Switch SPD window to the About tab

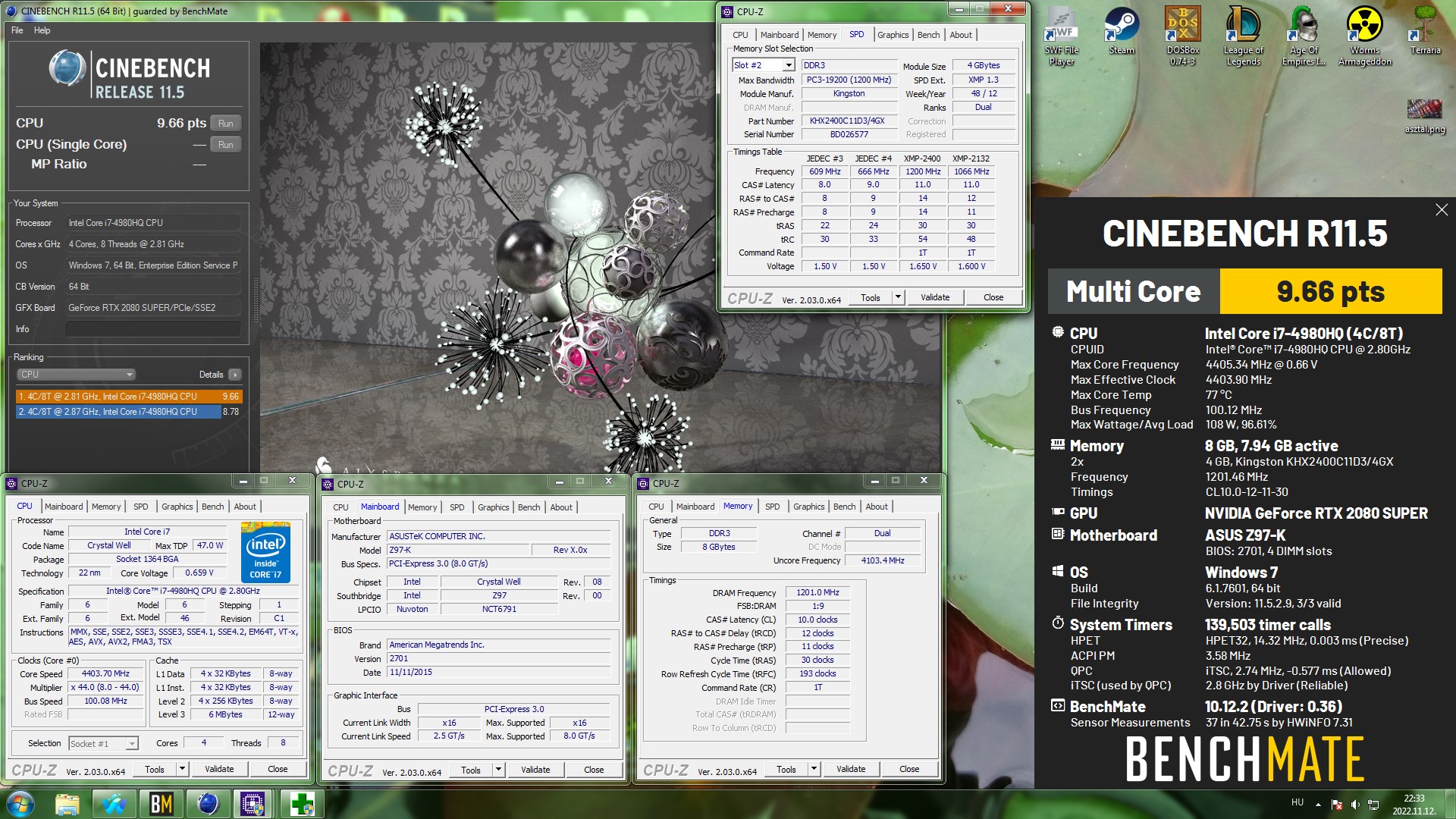[x=960, y=35]
